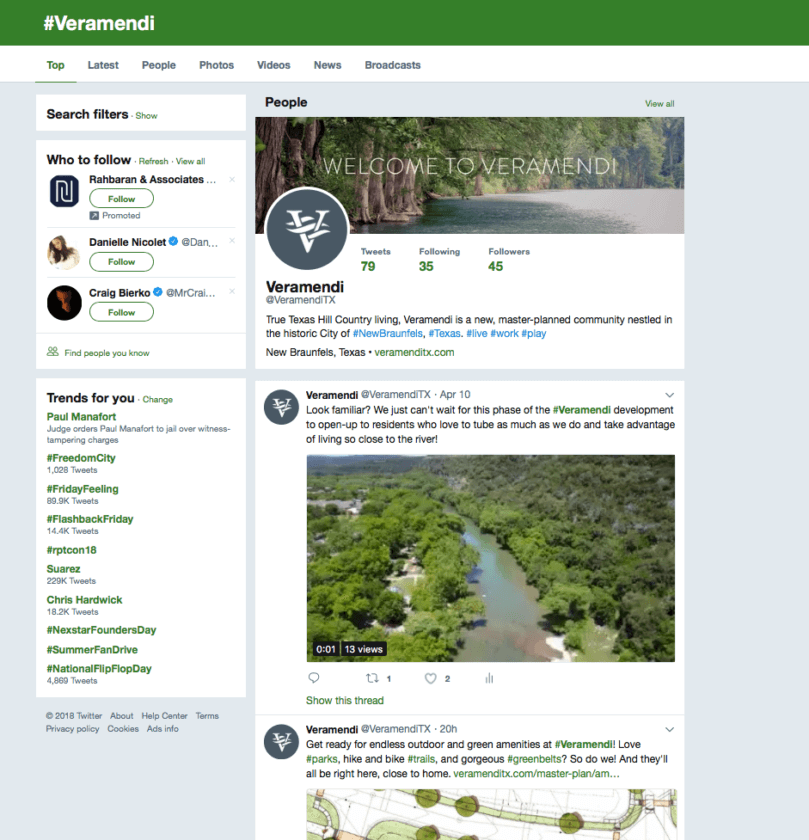Open the master plan map image

[491, 814]
